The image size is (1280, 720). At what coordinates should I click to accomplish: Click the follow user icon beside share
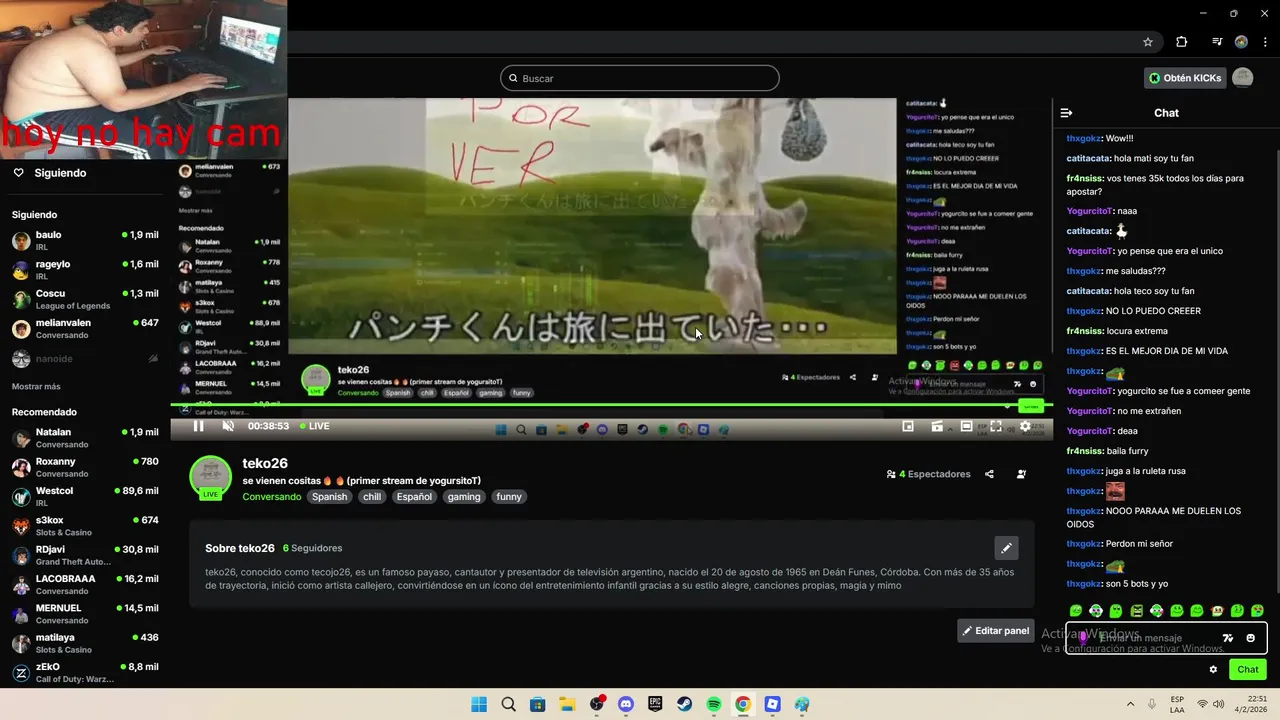[1021, 474]
